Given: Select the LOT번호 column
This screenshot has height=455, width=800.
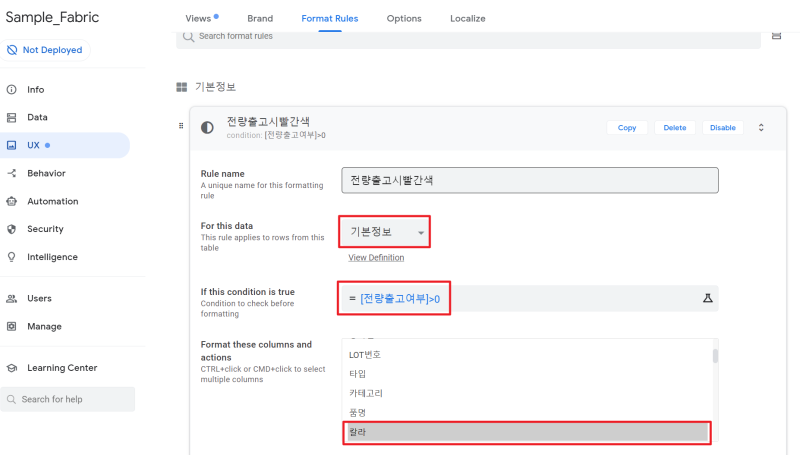Looking at the screenshot, I should 527,355.
